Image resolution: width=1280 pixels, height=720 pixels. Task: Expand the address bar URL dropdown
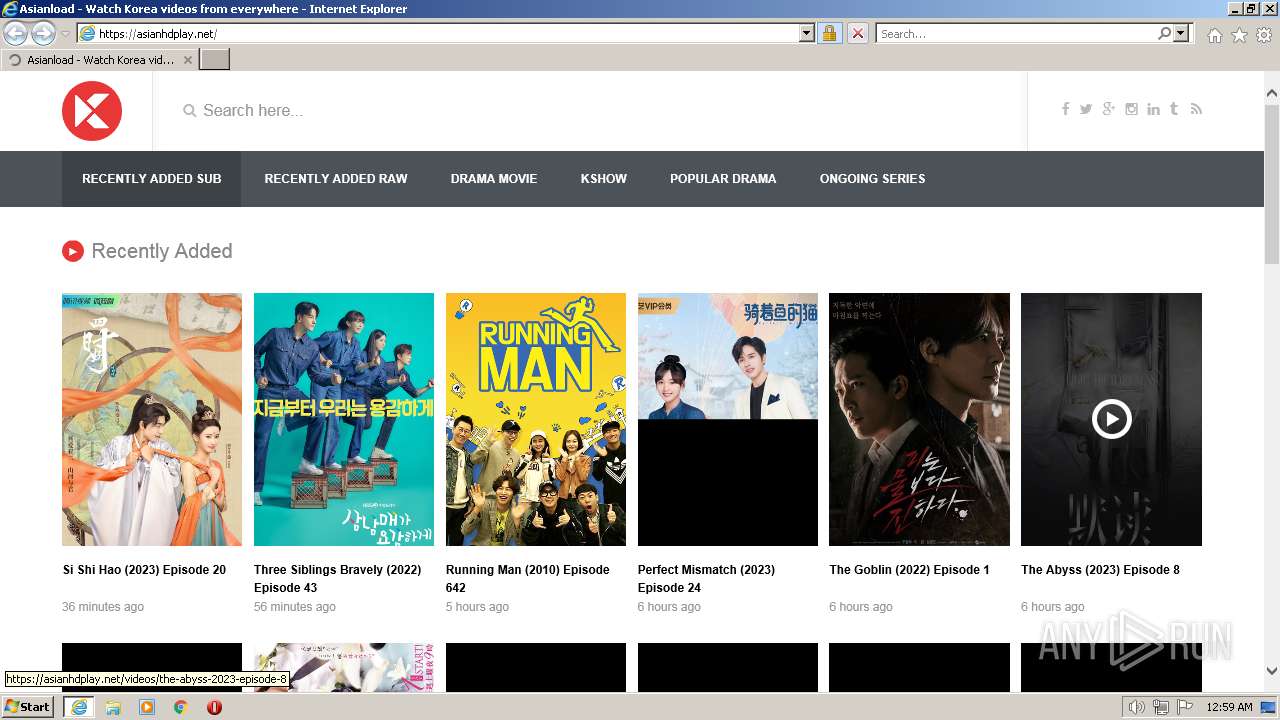pos(807,34)
